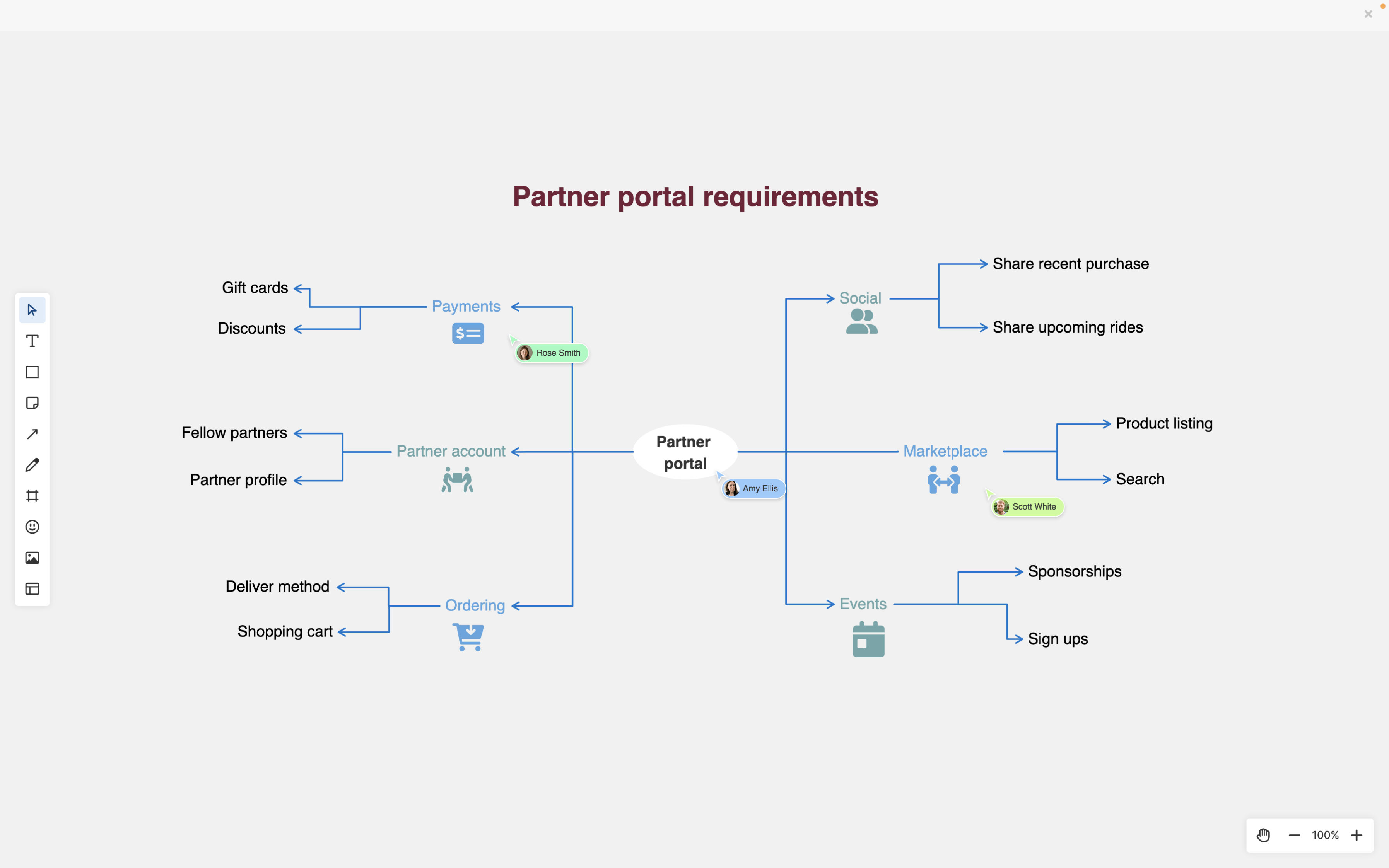Insert an image using the toolbar

tap(32, 557)
